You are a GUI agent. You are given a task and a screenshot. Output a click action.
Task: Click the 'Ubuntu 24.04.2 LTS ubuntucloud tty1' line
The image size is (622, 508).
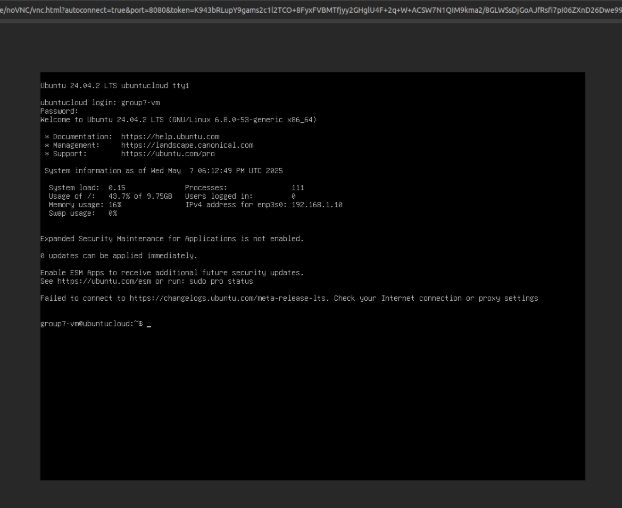coord(115,86)
